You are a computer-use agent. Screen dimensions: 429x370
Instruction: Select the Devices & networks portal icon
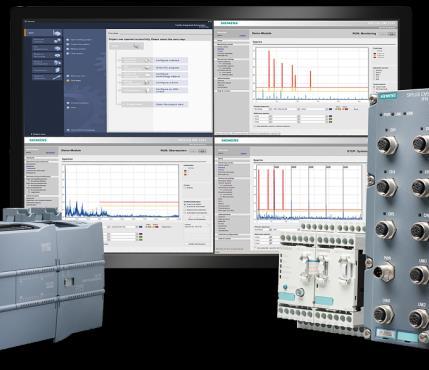point(57,41)
